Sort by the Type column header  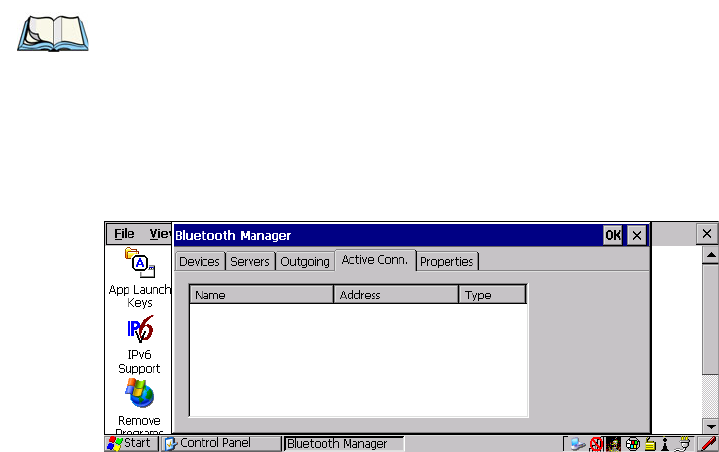tap(492, 294)
